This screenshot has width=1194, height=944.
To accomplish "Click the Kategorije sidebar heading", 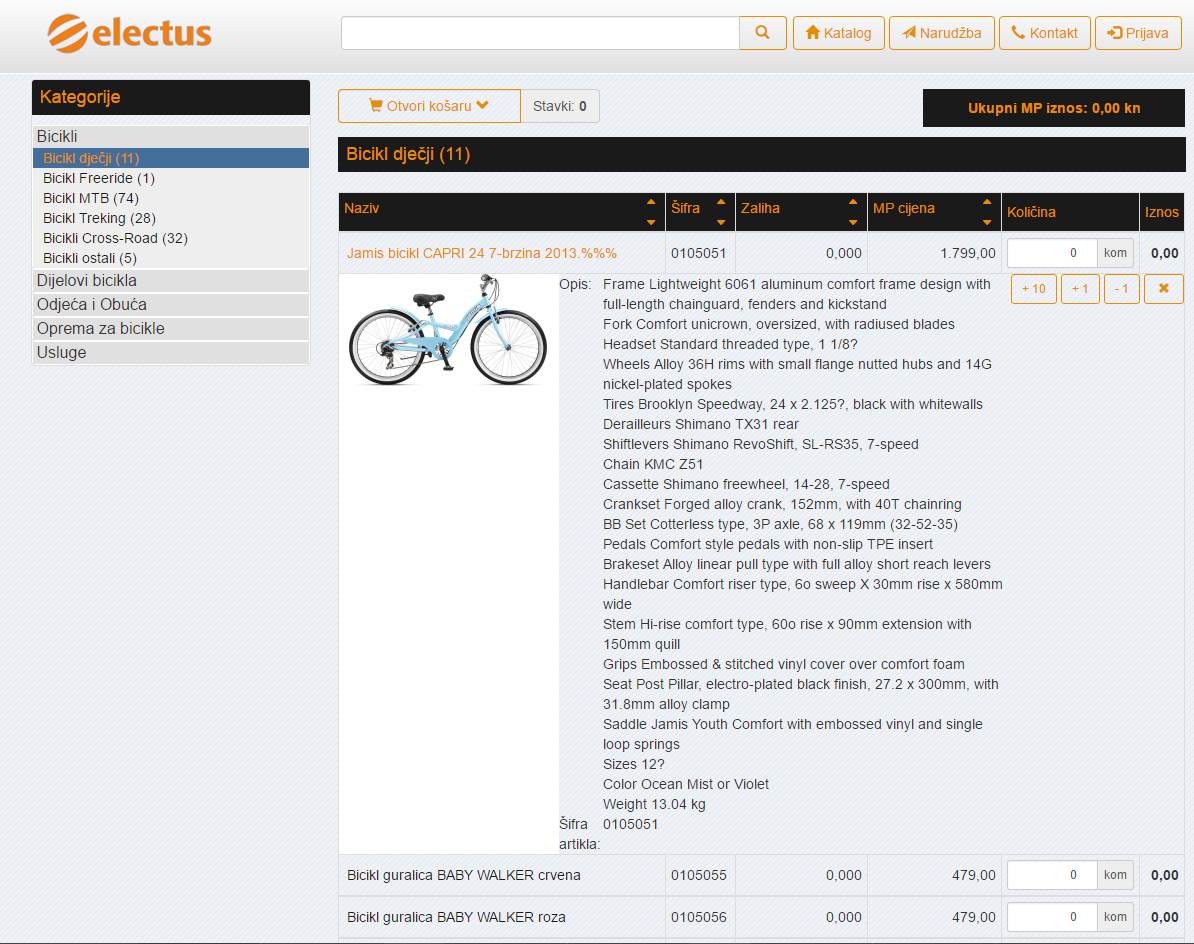I will coord(171,97).
